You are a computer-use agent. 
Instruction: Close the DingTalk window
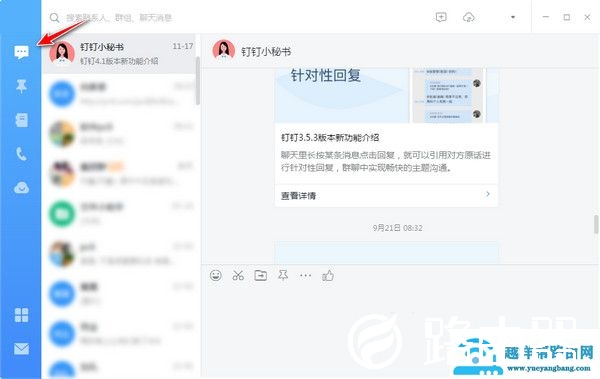[x=587, y=17]
